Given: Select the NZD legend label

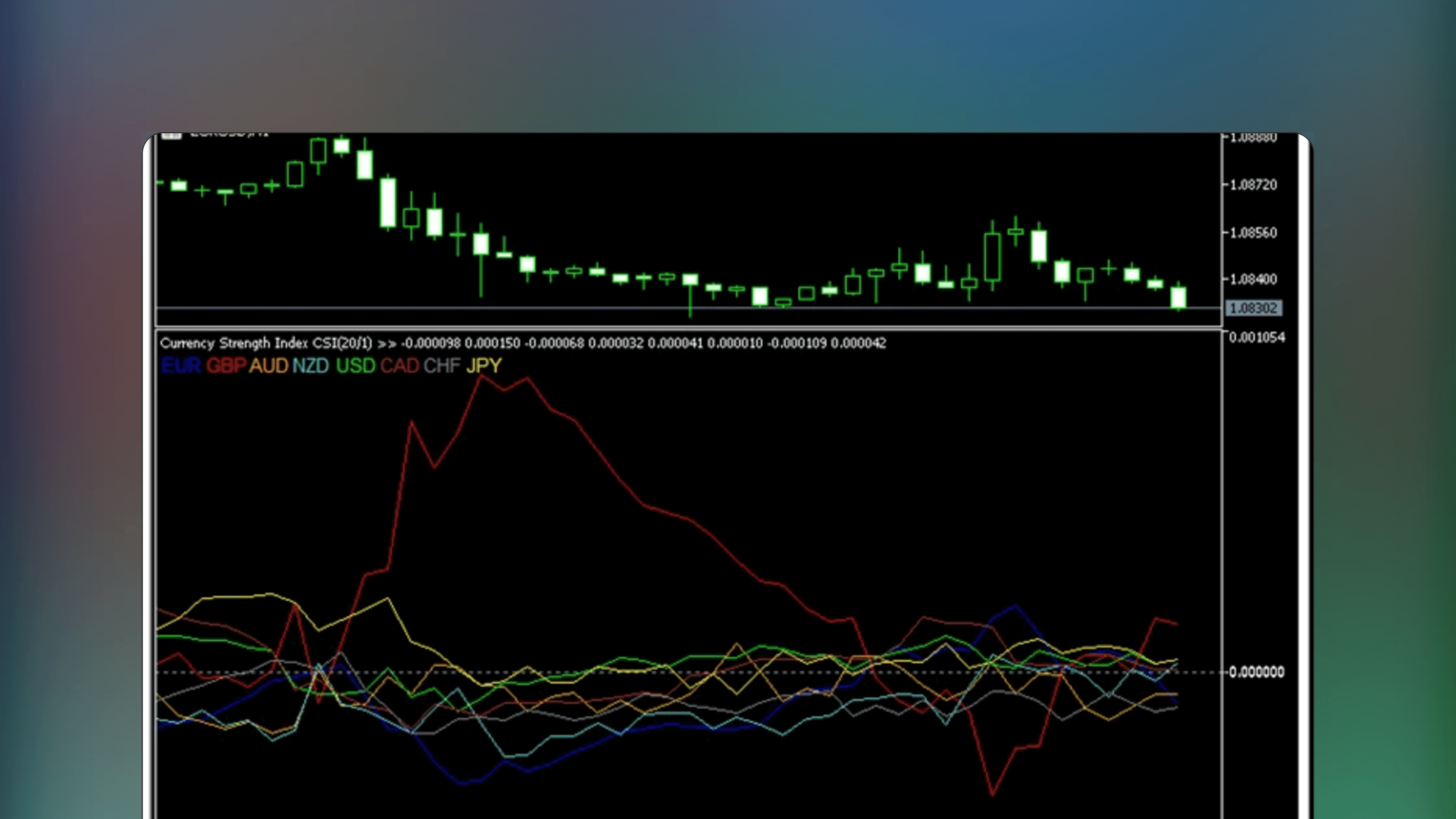Looking at the screenshot, I should point(311,366).
